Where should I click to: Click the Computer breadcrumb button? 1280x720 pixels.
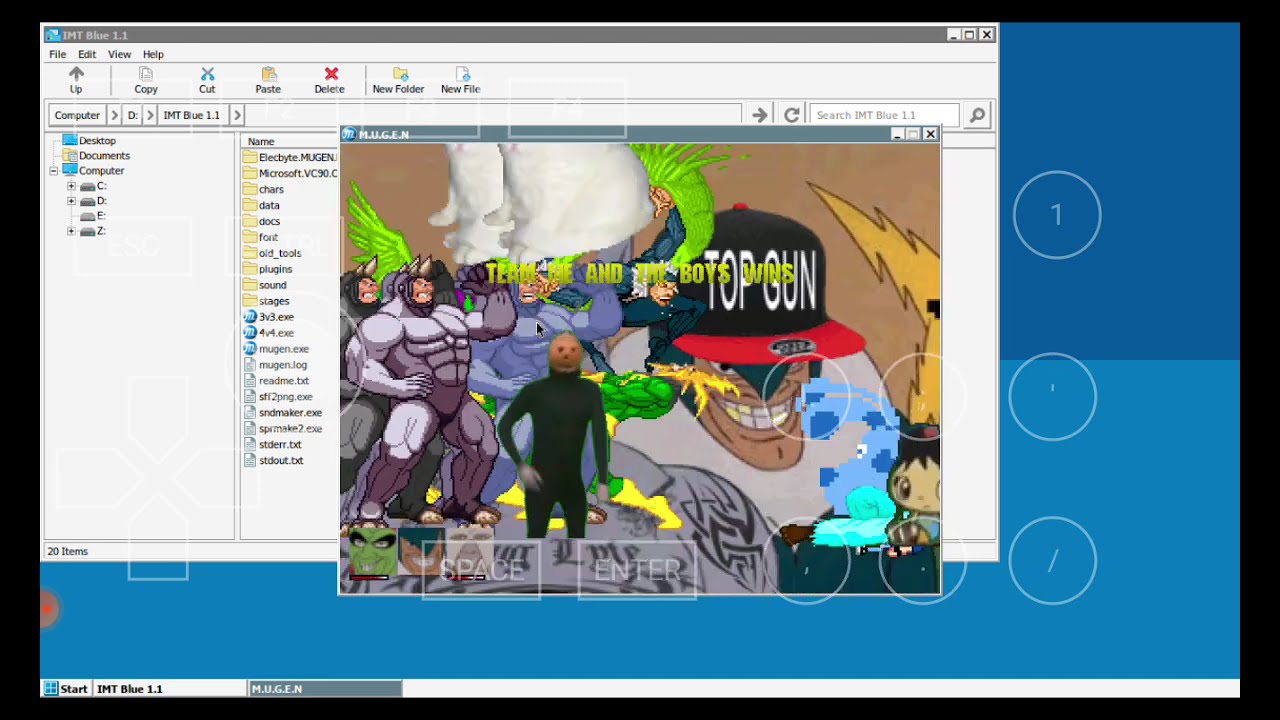click(x=77, y=115)
